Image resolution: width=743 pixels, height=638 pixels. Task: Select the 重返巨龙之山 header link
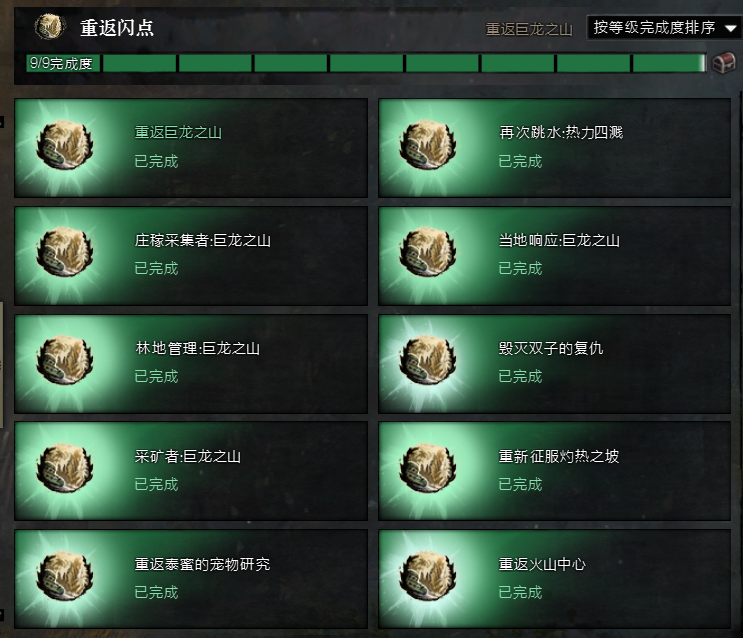click(x=529, y=29)
